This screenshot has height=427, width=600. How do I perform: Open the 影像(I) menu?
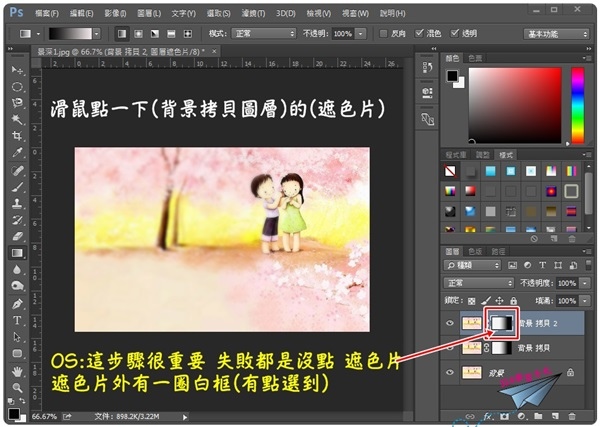(x=115, y=14)
